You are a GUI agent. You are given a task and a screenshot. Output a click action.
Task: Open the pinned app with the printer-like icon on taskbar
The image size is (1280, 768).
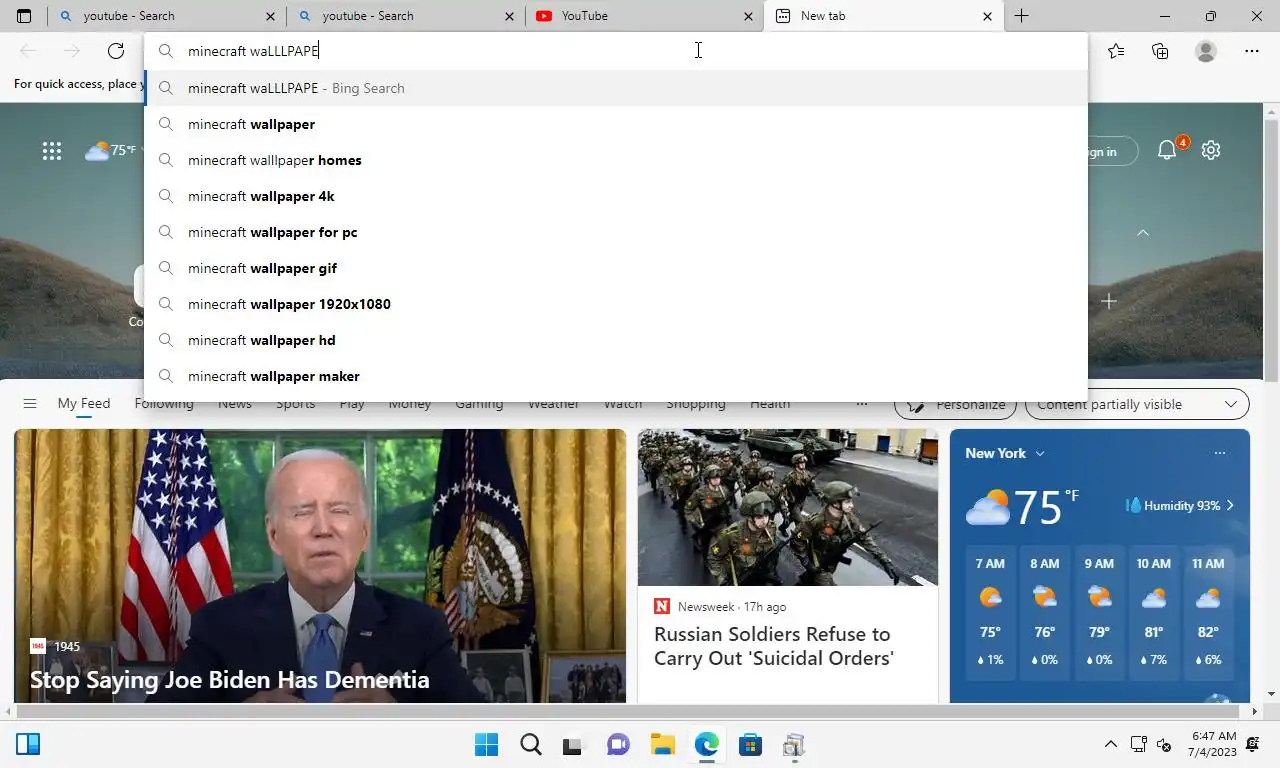click(794, 745)
